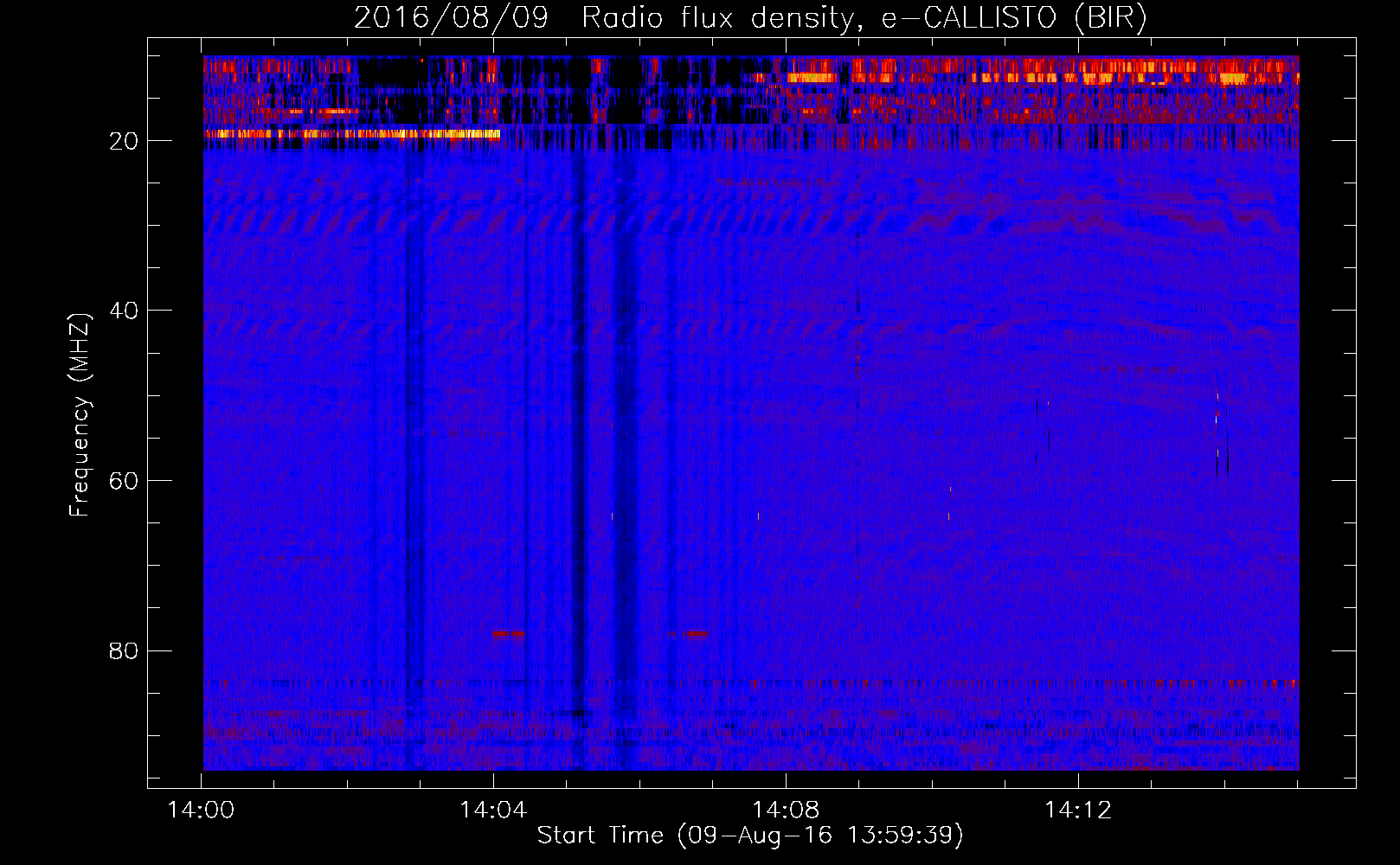Click the "60" frequency tick label
This screenshot has height=865, width=1400.
tap(124, 481)
